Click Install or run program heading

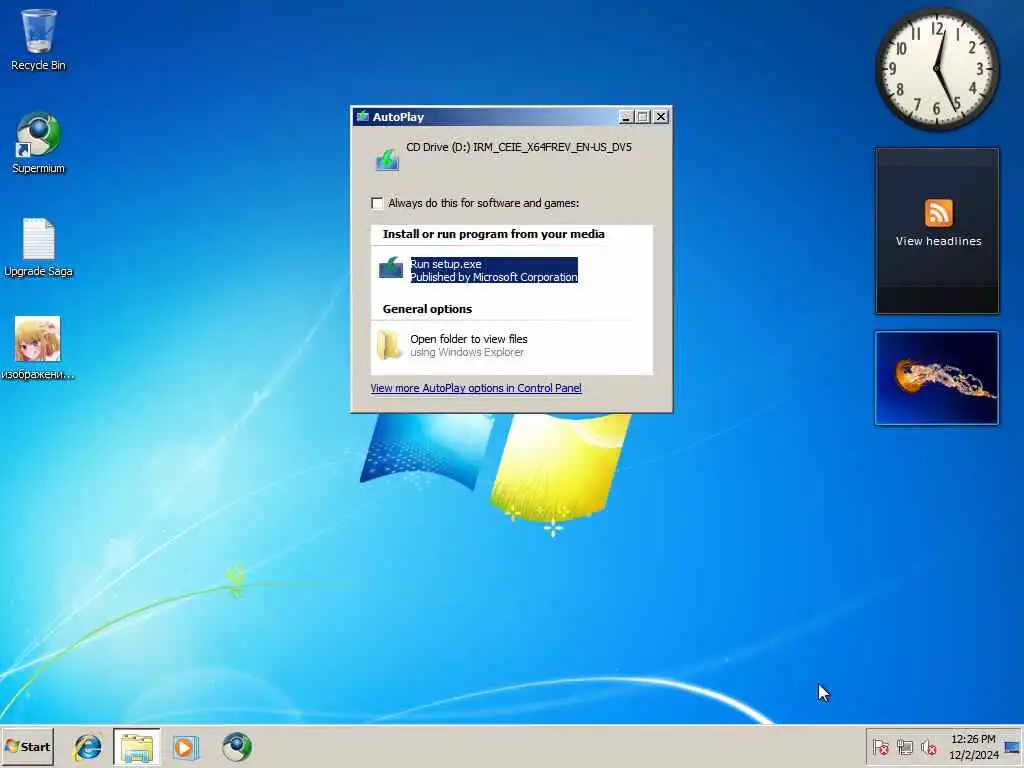[x=493, y=234]
